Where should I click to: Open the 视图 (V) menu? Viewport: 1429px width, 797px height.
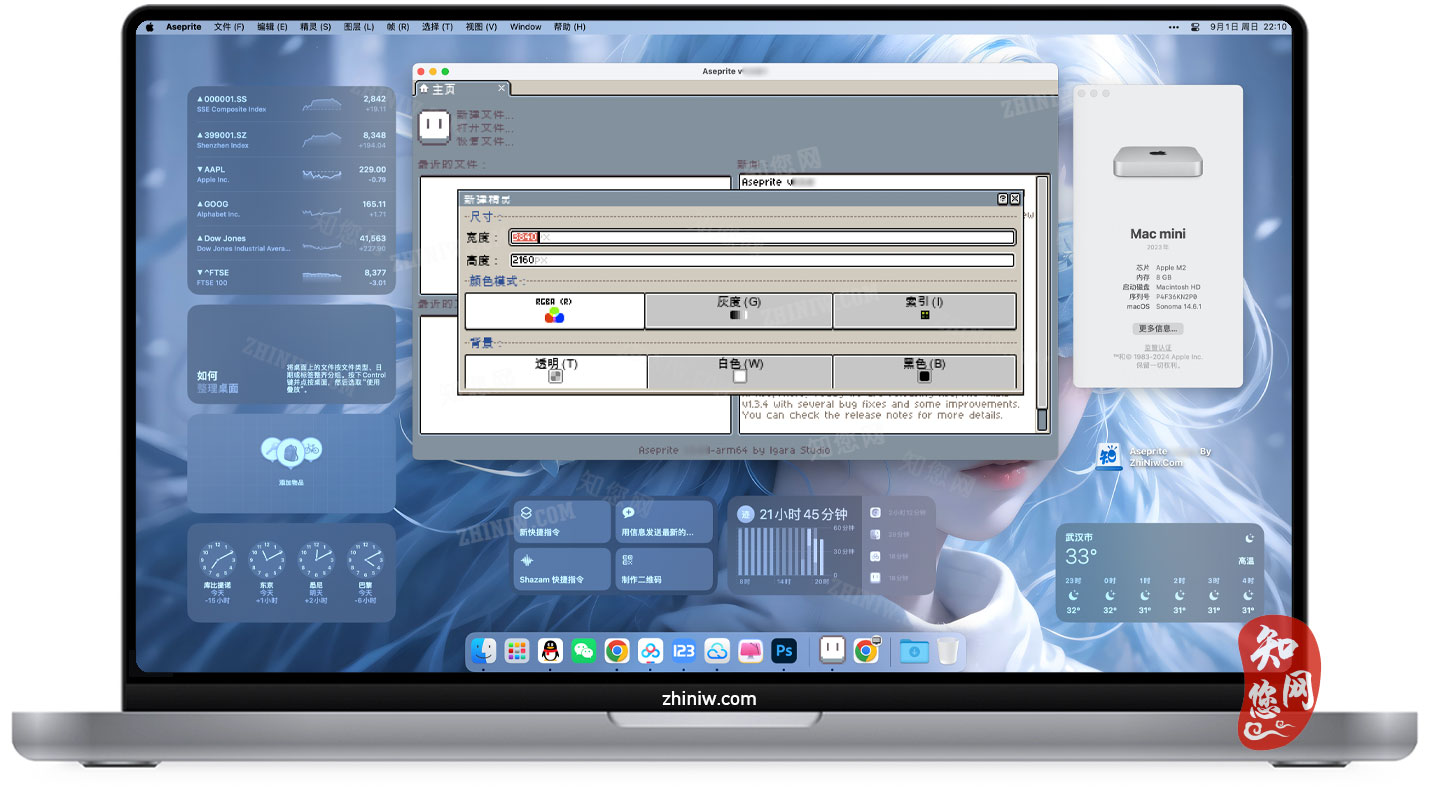pyautogui.click(x=481, y=27)
